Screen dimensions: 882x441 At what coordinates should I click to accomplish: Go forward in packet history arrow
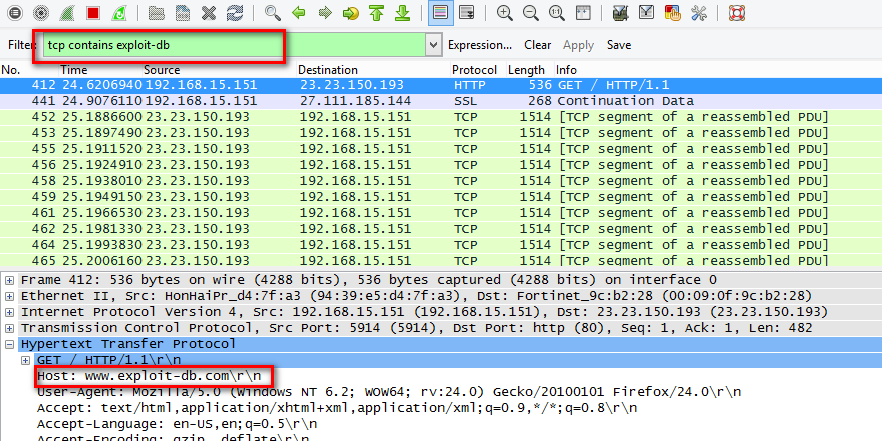pyautogui.click(x=325, y=12)
